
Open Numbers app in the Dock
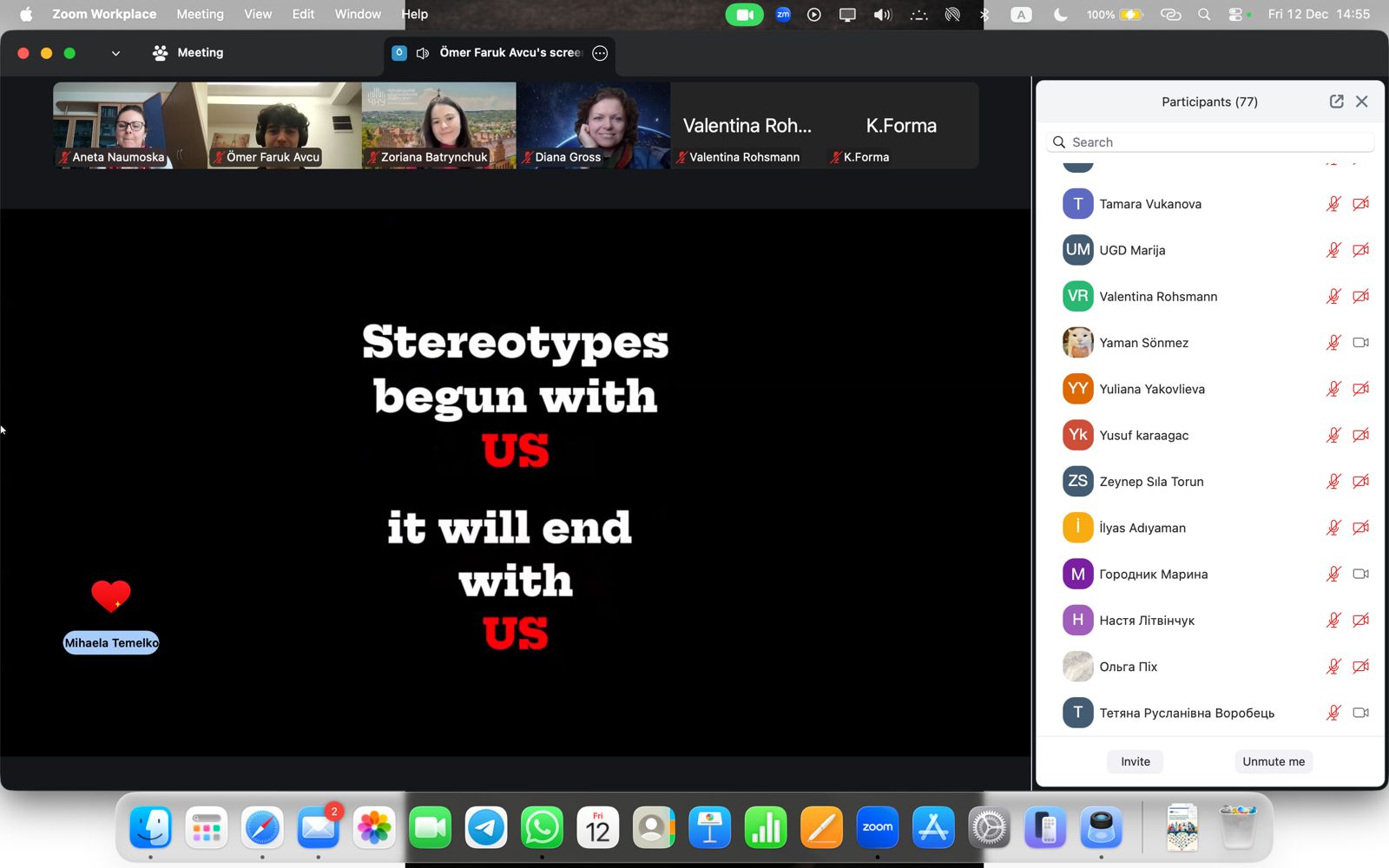pyautogui.click(x=766, y=827)
